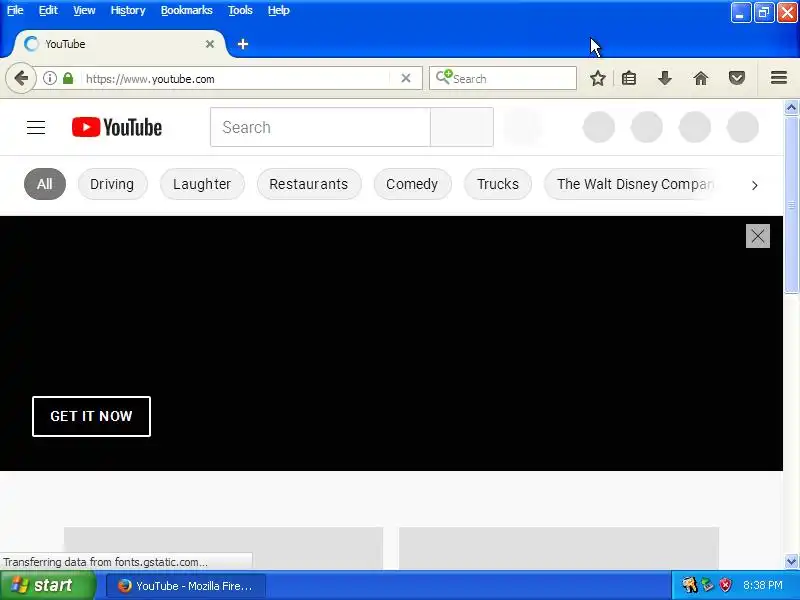Open the Tools menu
800x600 pixels.
click(240, 10)
